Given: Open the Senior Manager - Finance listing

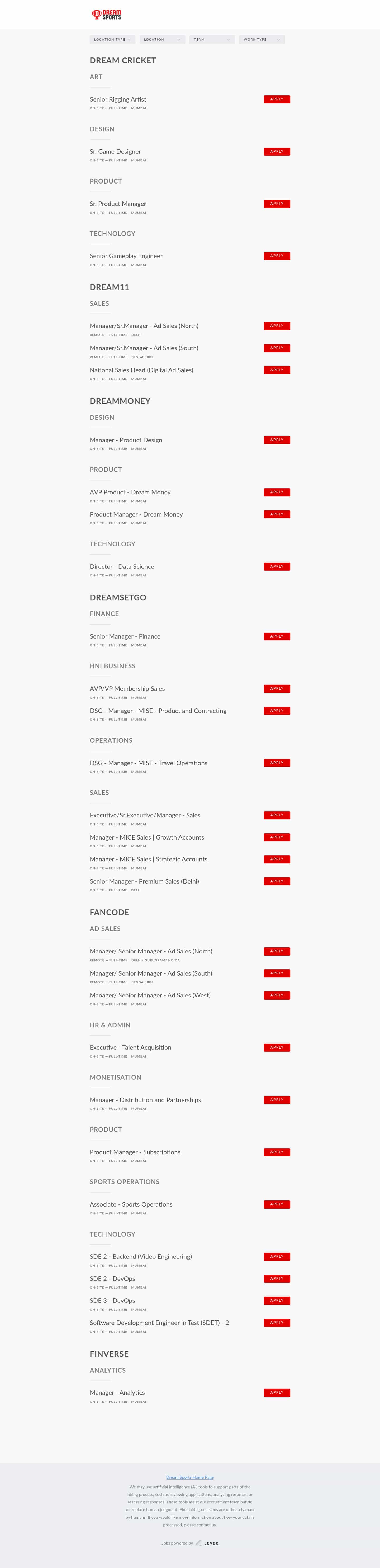Looking at the screenshot, I should click(x=125, y=637).
